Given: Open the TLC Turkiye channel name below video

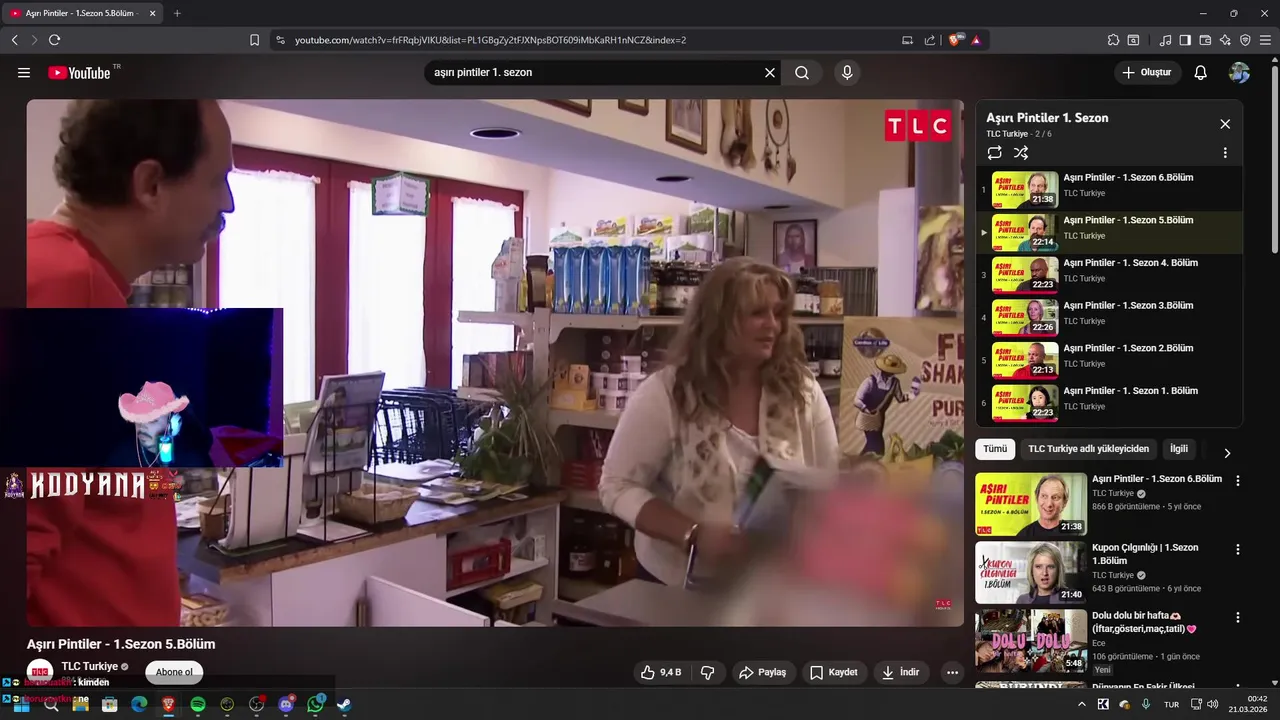Looking at the screenshot, I should [x=90, y=666].
